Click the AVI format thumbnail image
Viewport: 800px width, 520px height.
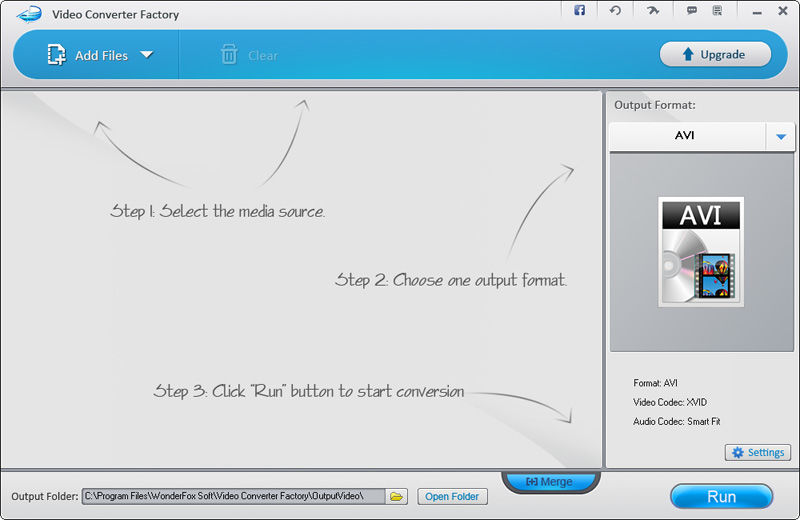click(x=701, y=252)
